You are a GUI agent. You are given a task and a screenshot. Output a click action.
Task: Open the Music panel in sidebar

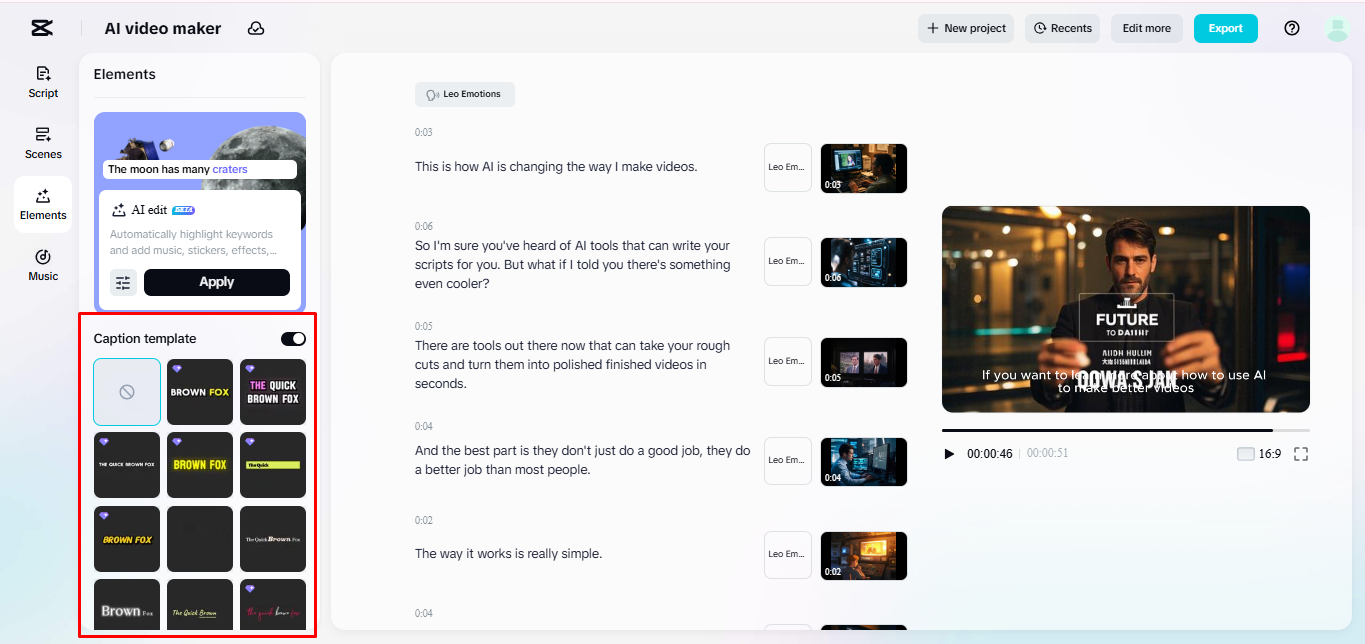pyautogui.click(x=43, y=265)
